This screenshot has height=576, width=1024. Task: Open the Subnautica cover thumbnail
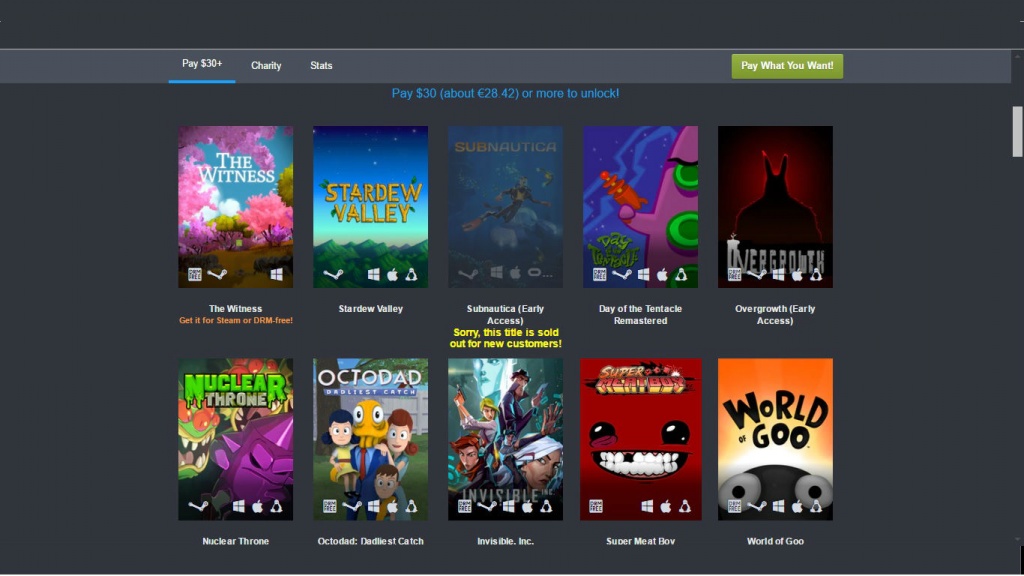point(505,200)
